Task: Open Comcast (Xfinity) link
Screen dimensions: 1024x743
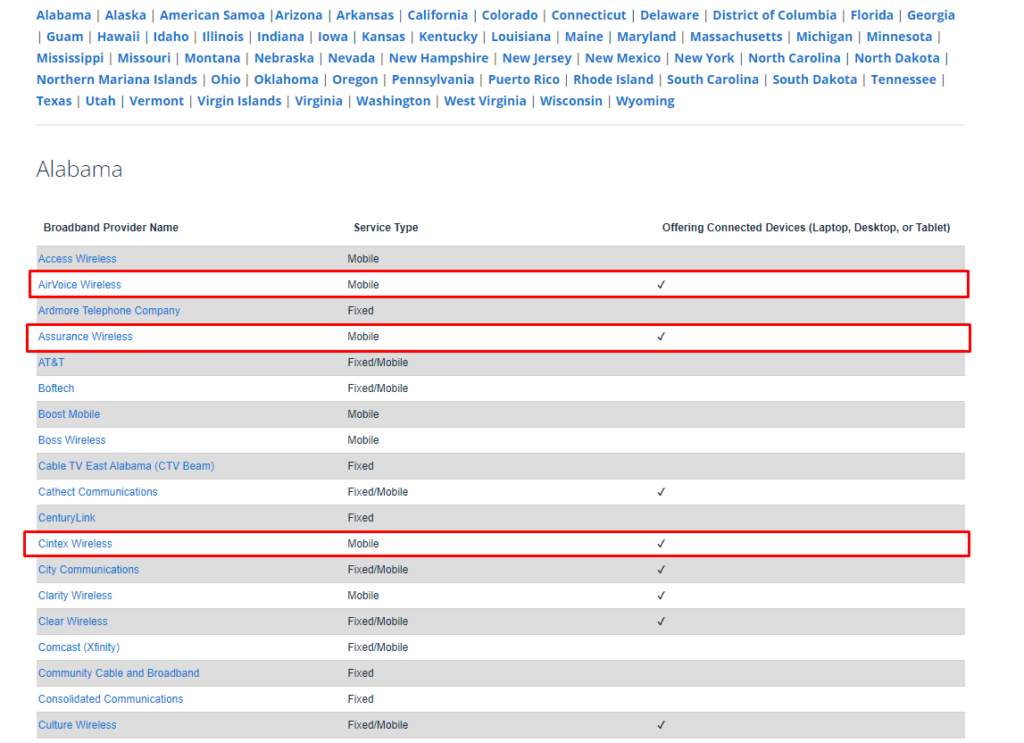Action: (x=79, y=648)
